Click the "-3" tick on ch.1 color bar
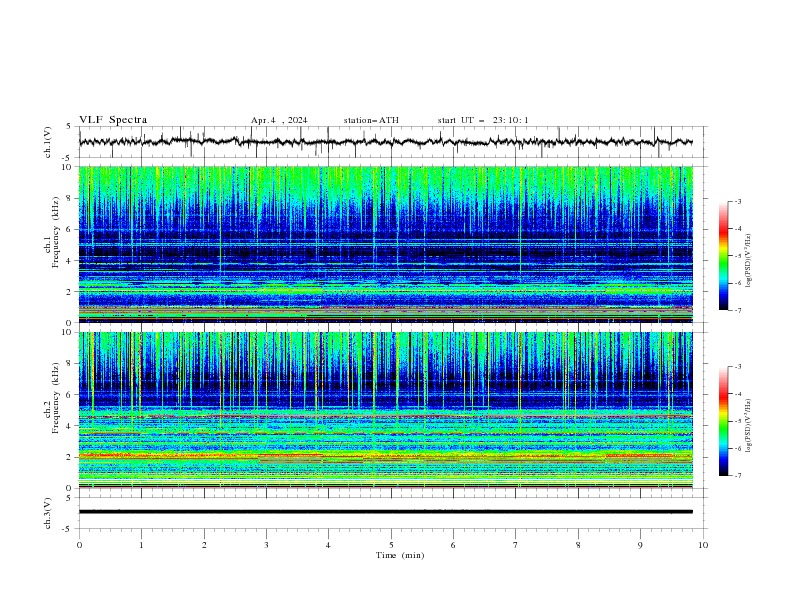 click(x=737, y=201)
